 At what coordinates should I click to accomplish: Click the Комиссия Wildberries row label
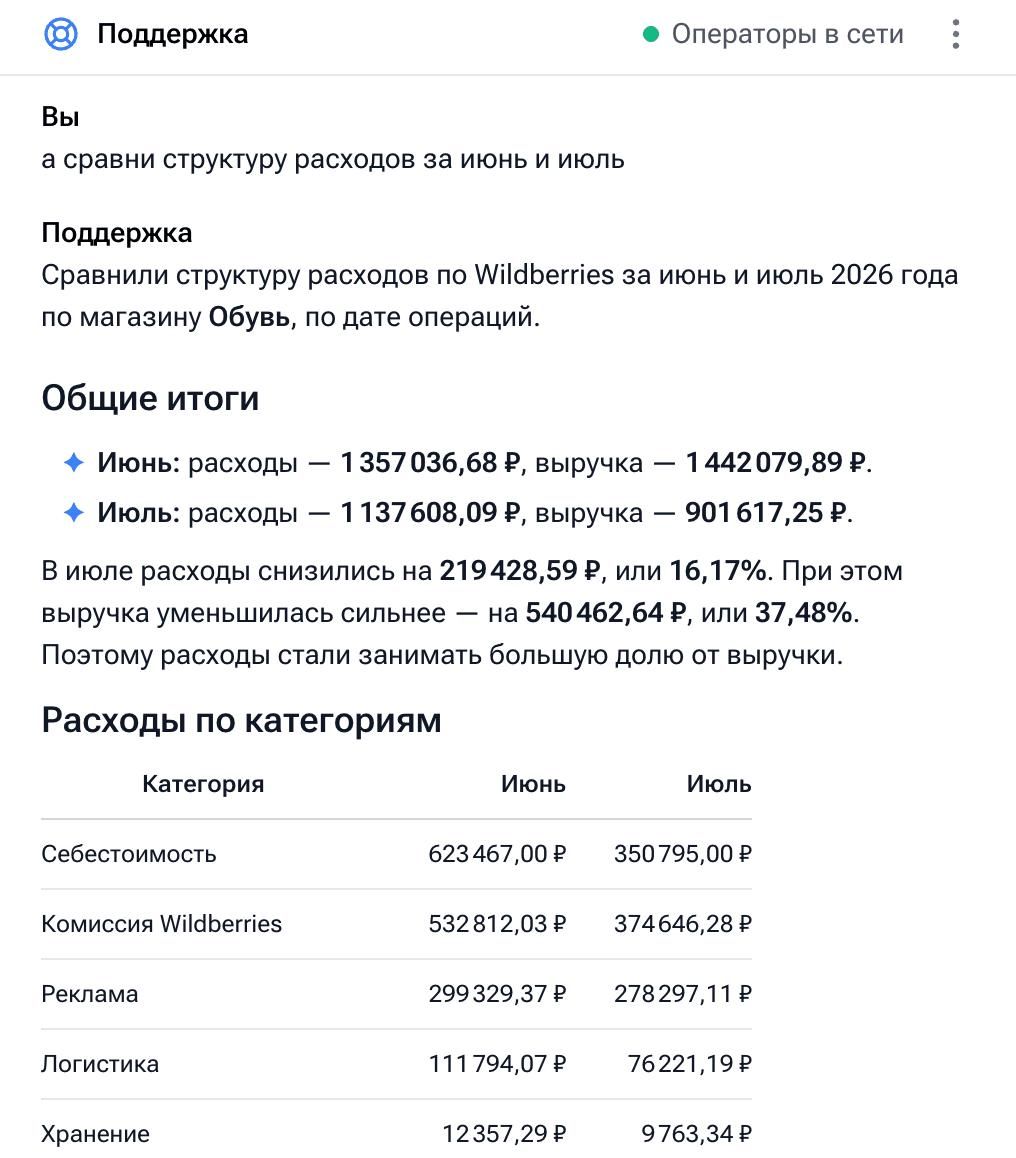click(162, 924)
